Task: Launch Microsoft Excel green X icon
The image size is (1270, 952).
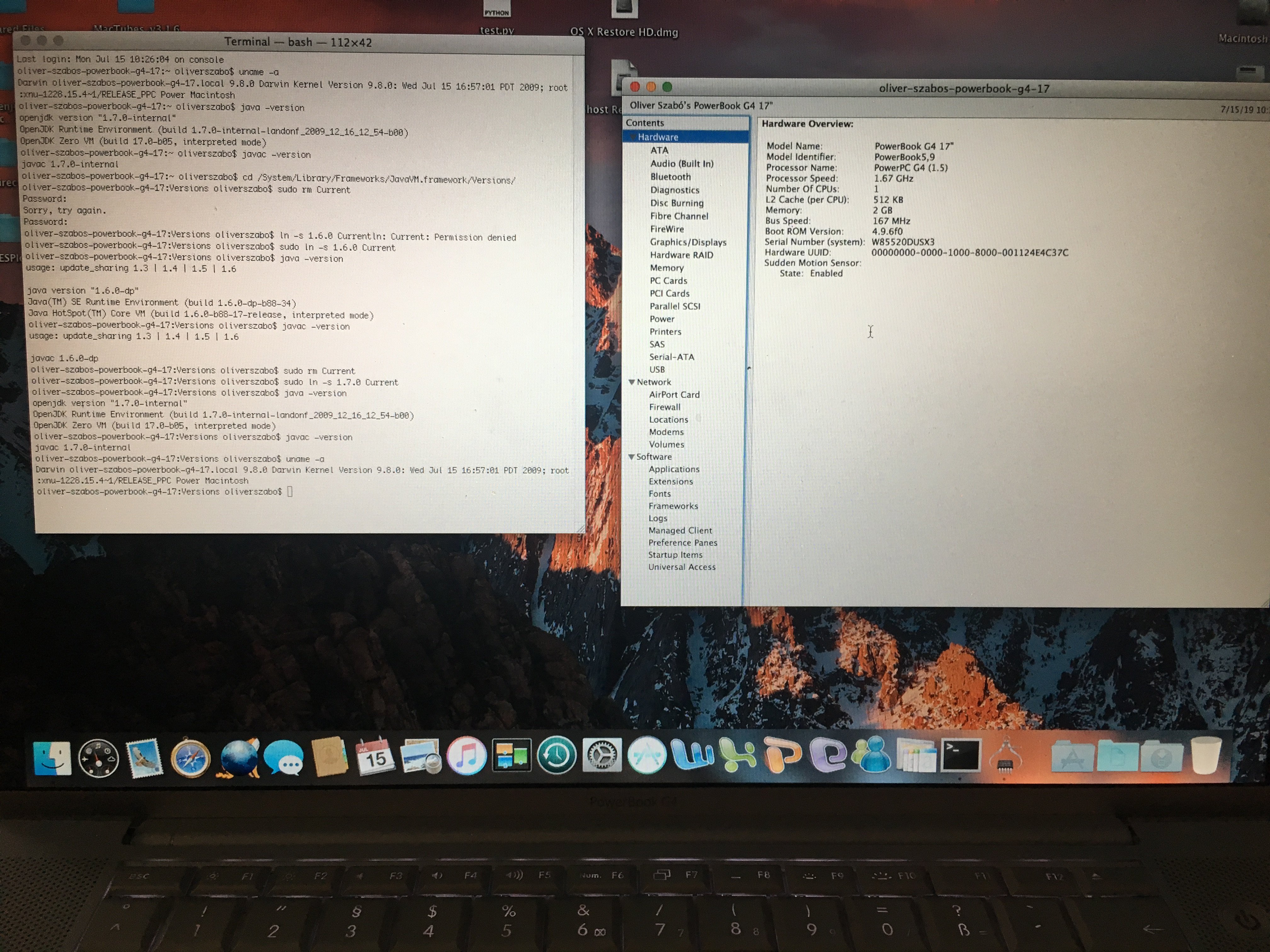Action: coord(738,755)
